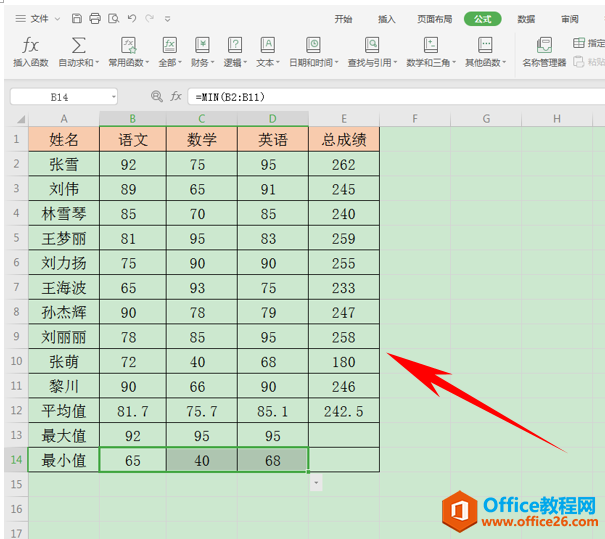The height and width of the screenshot is (539, 605).
Task: Click the fx icon in formula bar
Action: [176, 96]
